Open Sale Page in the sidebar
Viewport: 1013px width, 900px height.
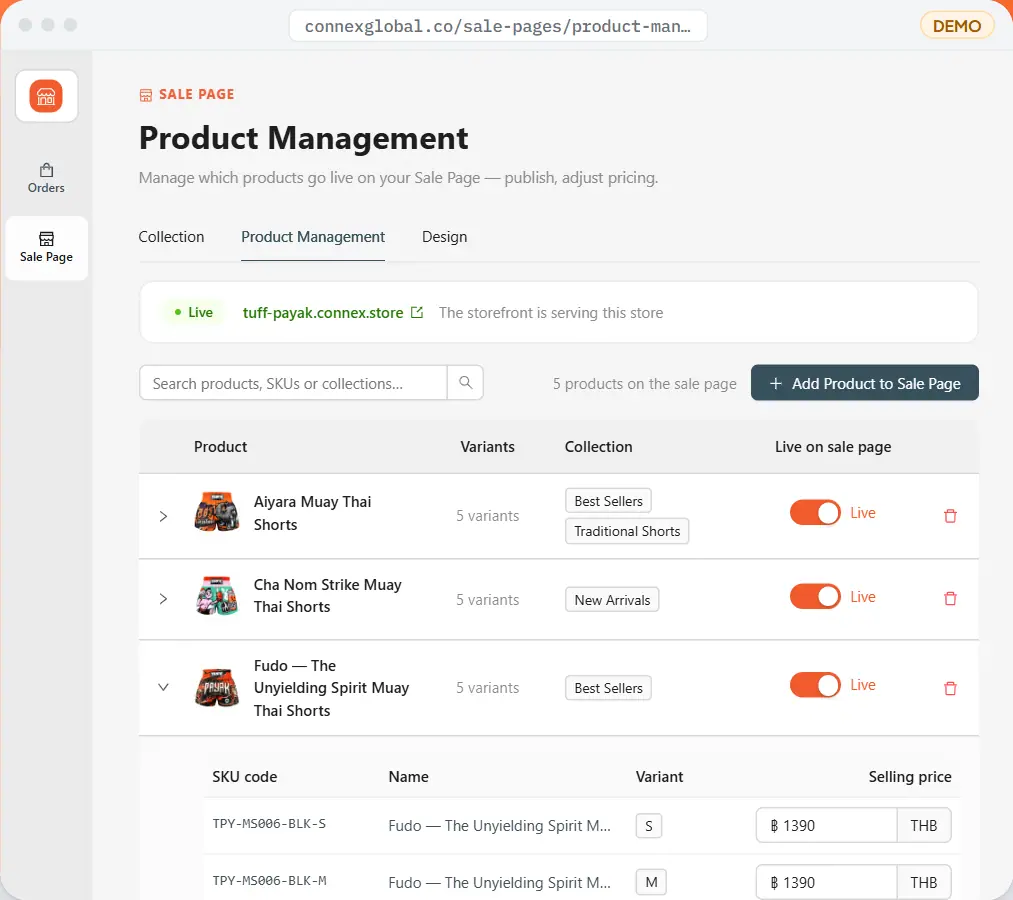(46, 247)
